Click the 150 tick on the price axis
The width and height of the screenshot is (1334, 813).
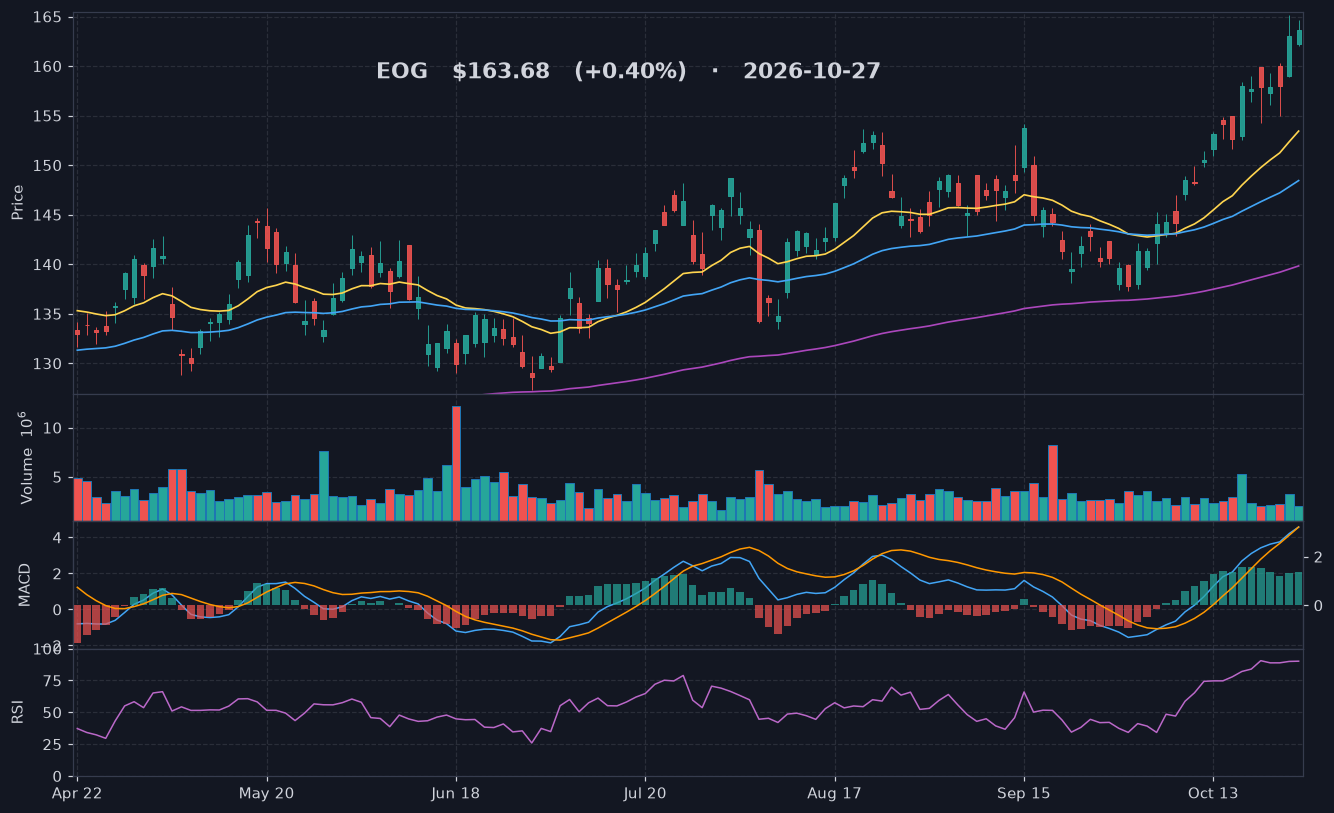48,166
